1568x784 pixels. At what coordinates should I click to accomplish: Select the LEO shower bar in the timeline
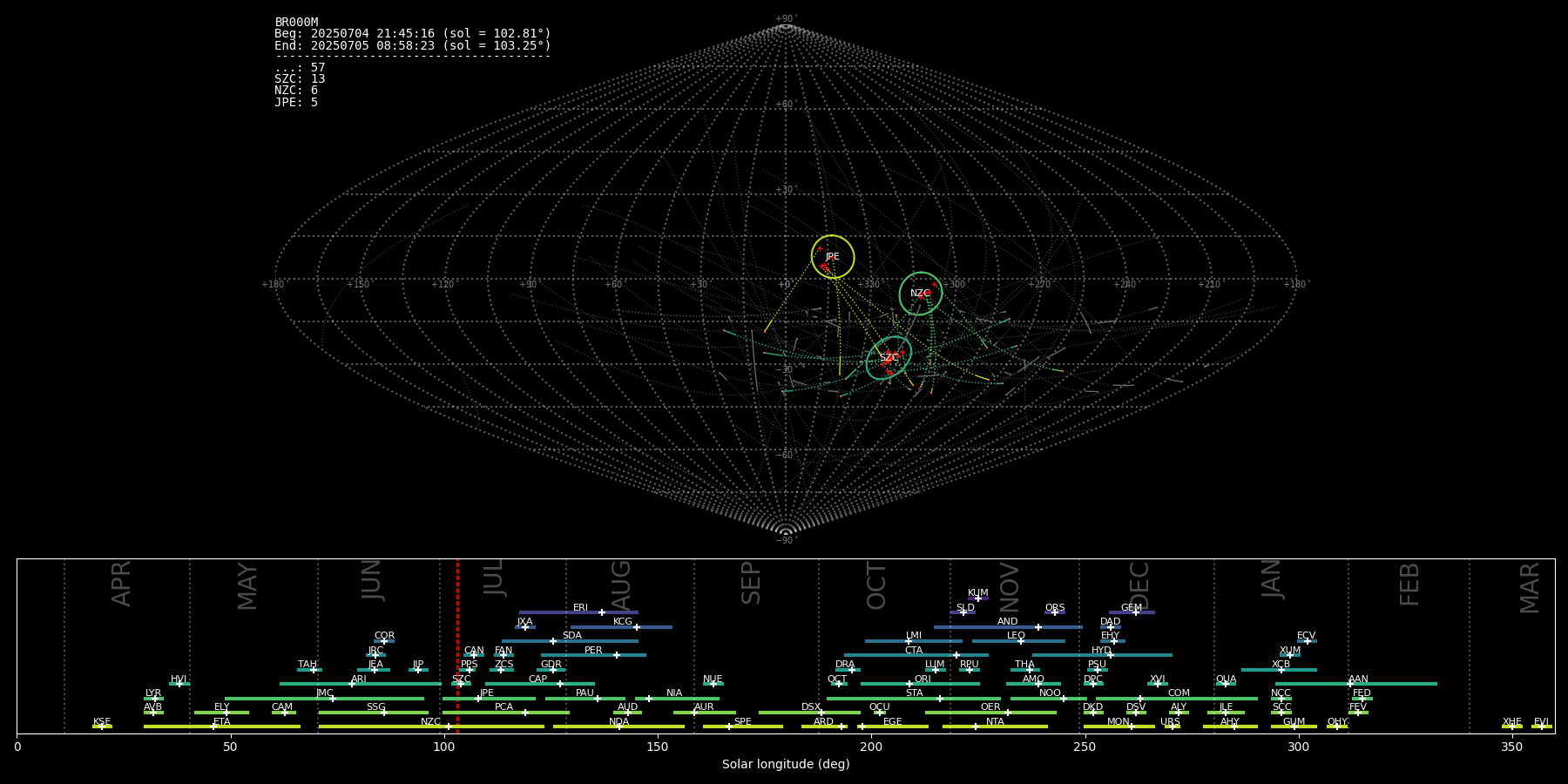pyautogui.click(x=1018, y=641)
